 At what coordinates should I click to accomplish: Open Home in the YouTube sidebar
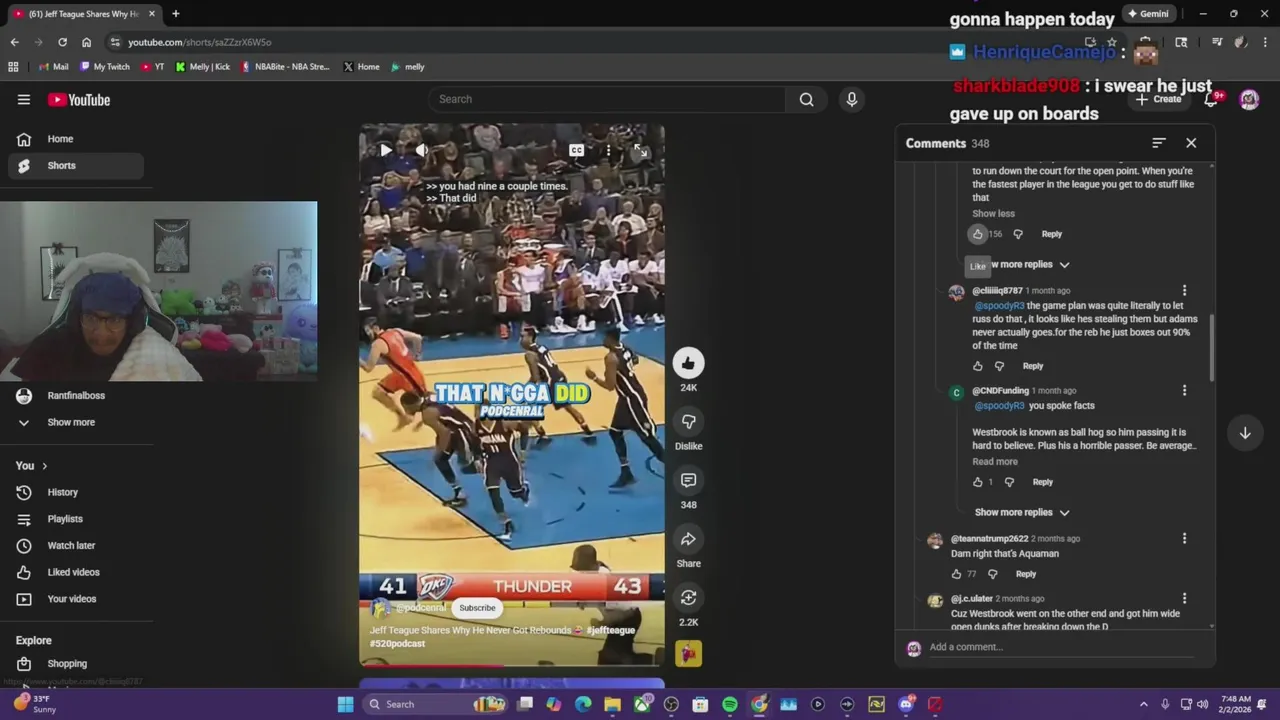pyautogui.click(x=76, y=139)
